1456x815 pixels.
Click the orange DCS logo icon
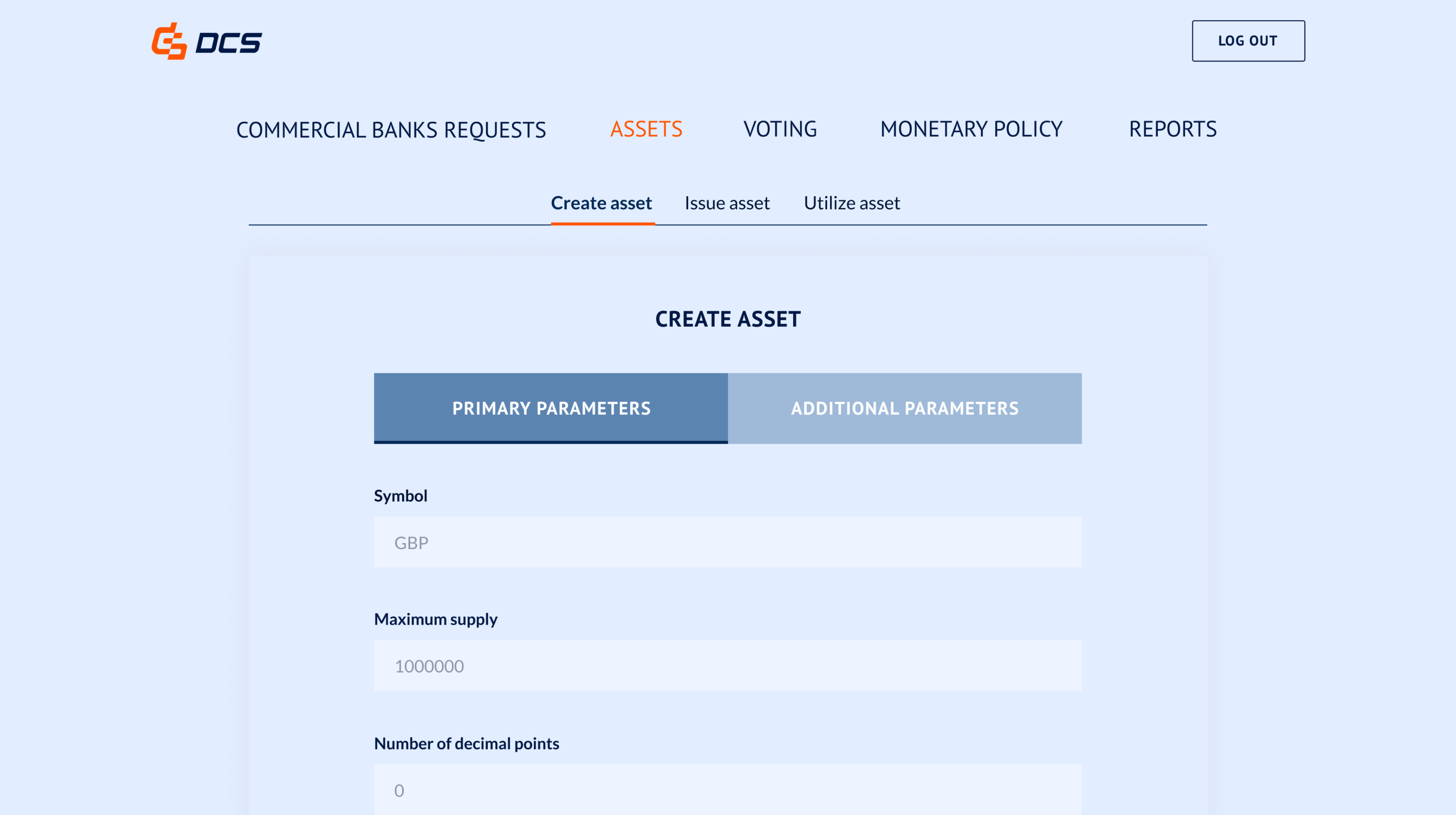pos(169,41)
